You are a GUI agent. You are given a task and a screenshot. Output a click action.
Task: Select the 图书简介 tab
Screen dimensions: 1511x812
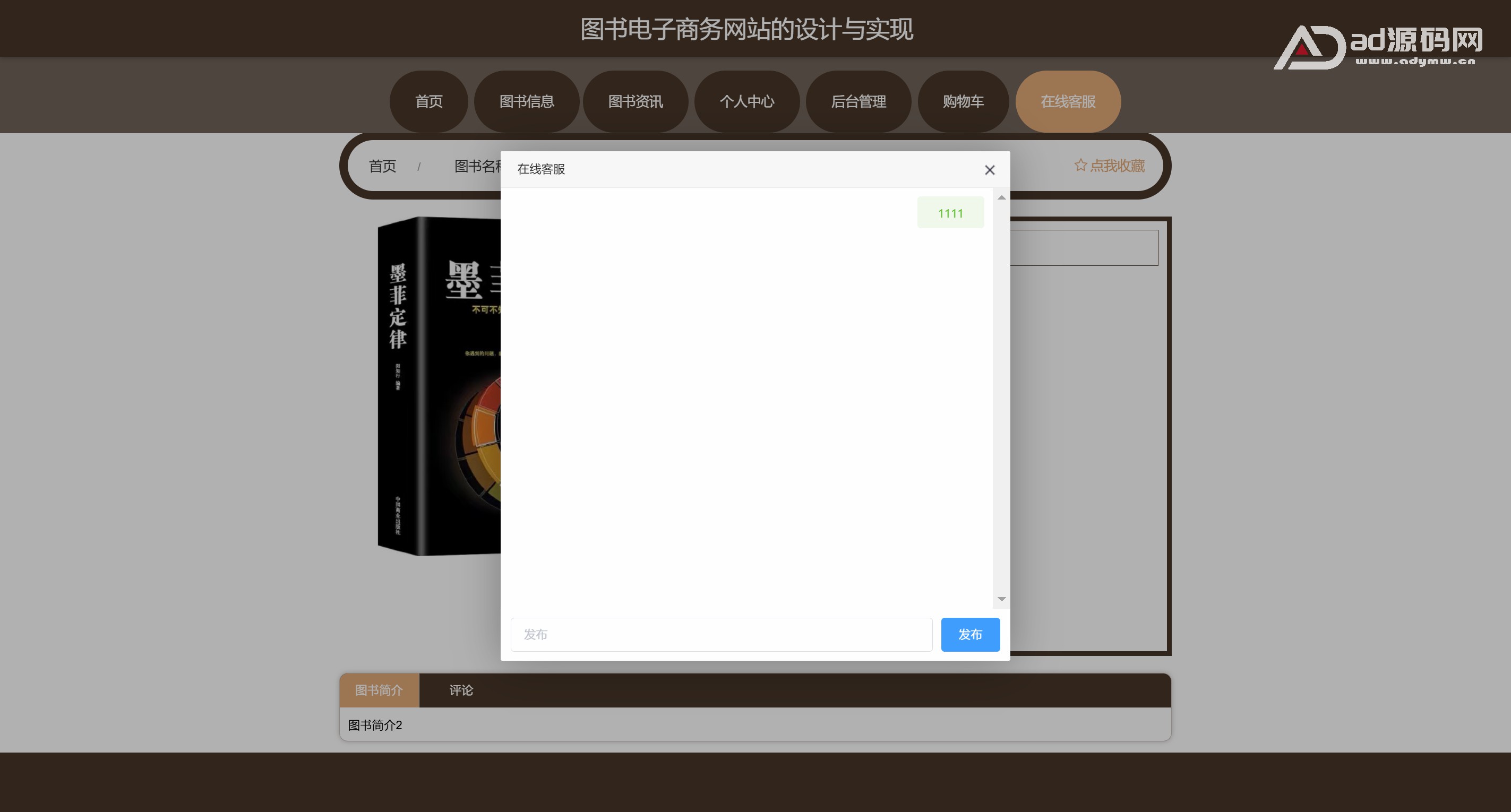coord(379,690)
